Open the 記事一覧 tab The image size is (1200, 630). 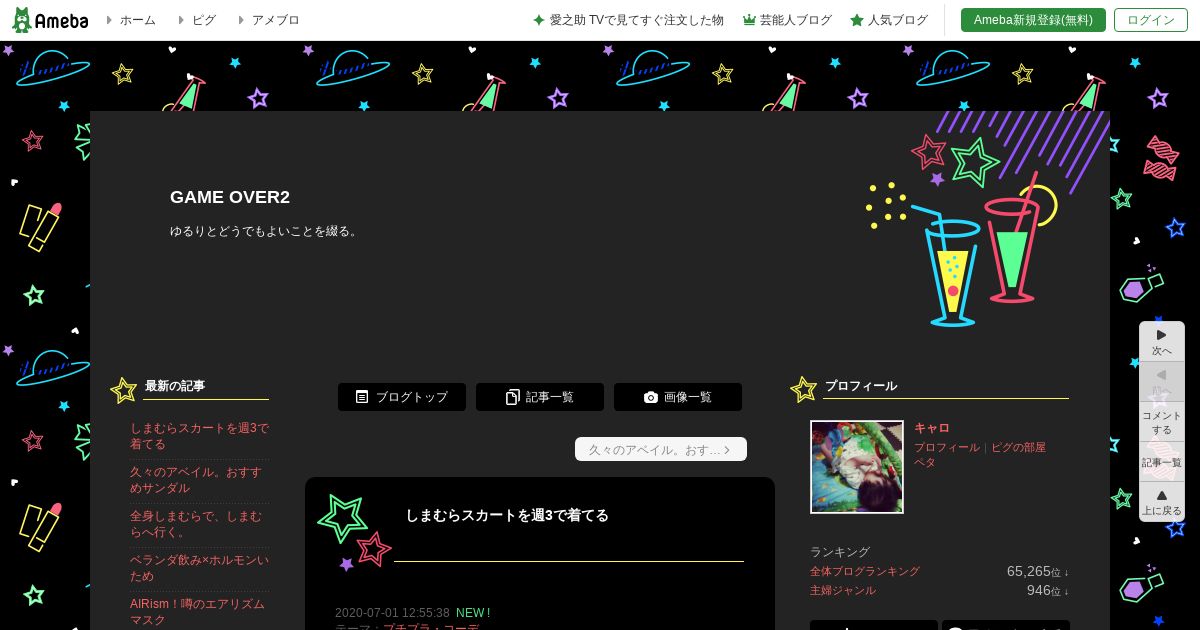[540, 397]
